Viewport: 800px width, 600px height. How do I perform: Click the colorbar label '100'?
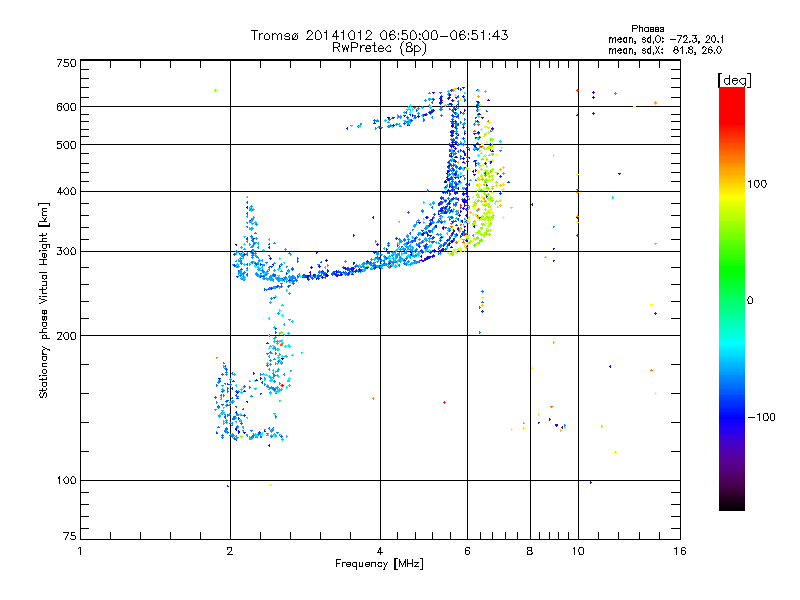(x=757, y=184)
